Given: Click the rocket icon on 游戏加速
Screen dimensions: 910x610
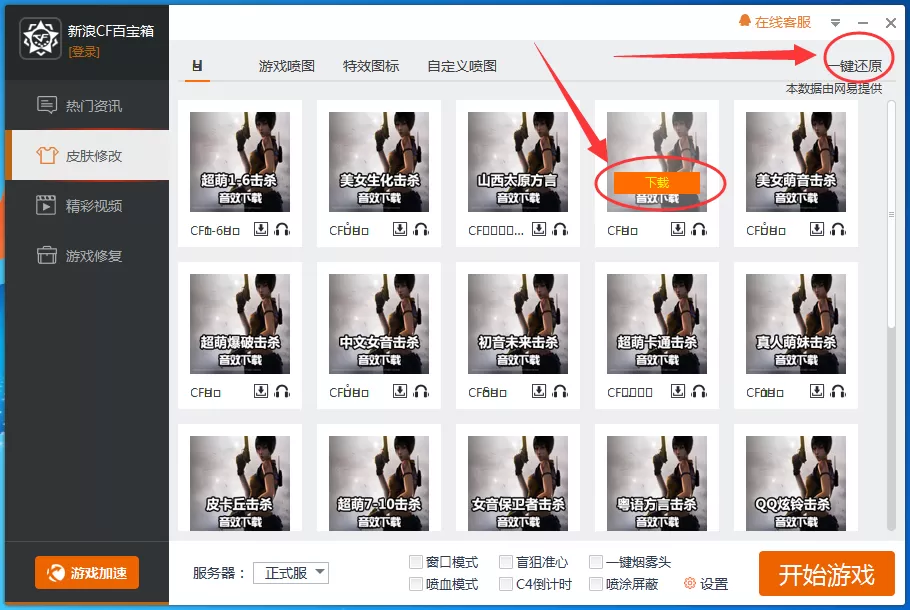Looking at the screenshot, I should [56, 573].
